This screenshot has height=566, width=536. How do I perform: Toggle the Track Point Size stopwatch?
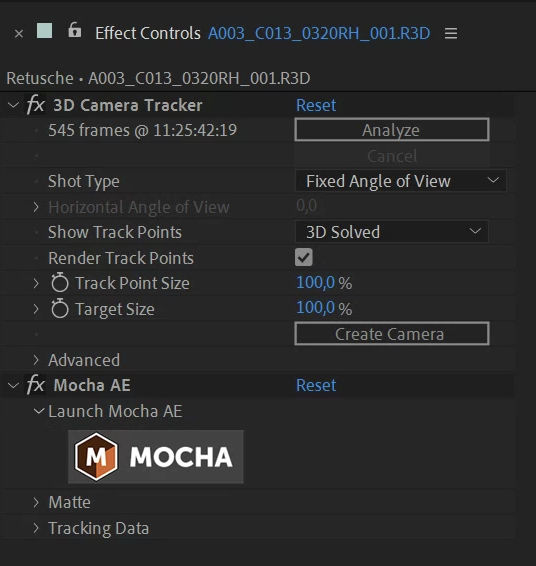[60, 282]
